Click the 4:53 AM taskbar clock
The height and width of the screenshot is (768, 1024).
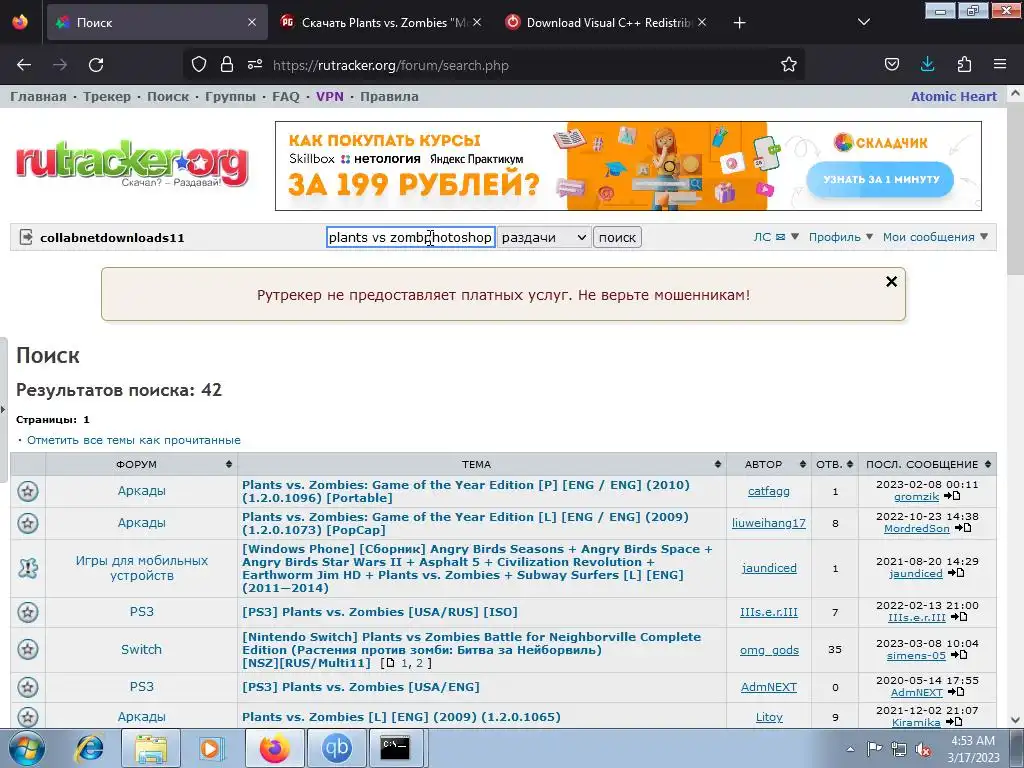pos(973,749)
